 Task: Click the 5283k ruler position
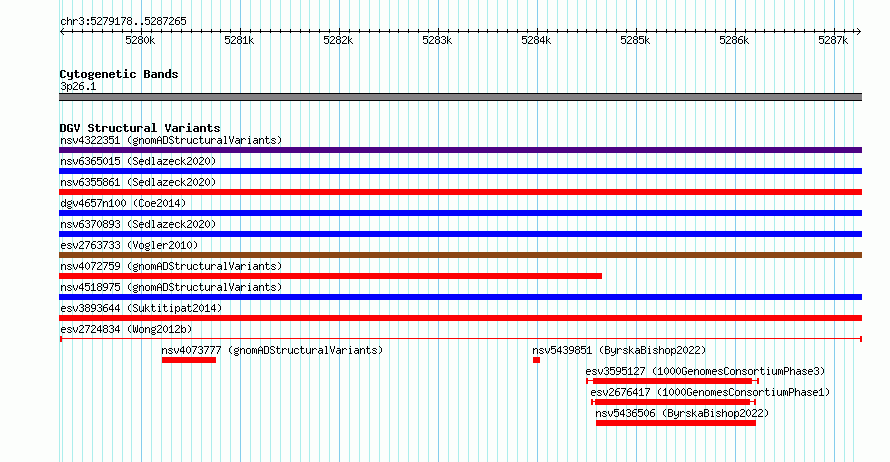point(437,40)
